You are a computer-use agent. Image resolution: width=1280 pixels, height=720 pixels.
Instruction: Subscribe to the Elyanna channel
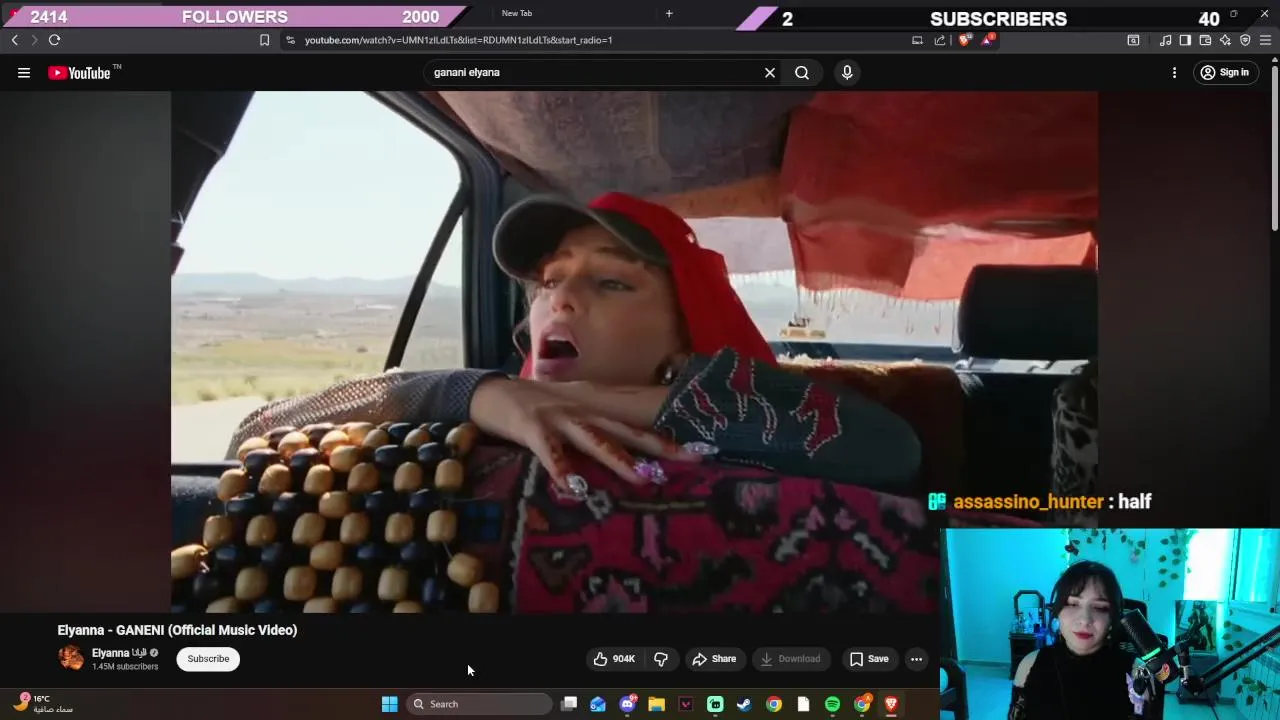(x=208, y=659)
